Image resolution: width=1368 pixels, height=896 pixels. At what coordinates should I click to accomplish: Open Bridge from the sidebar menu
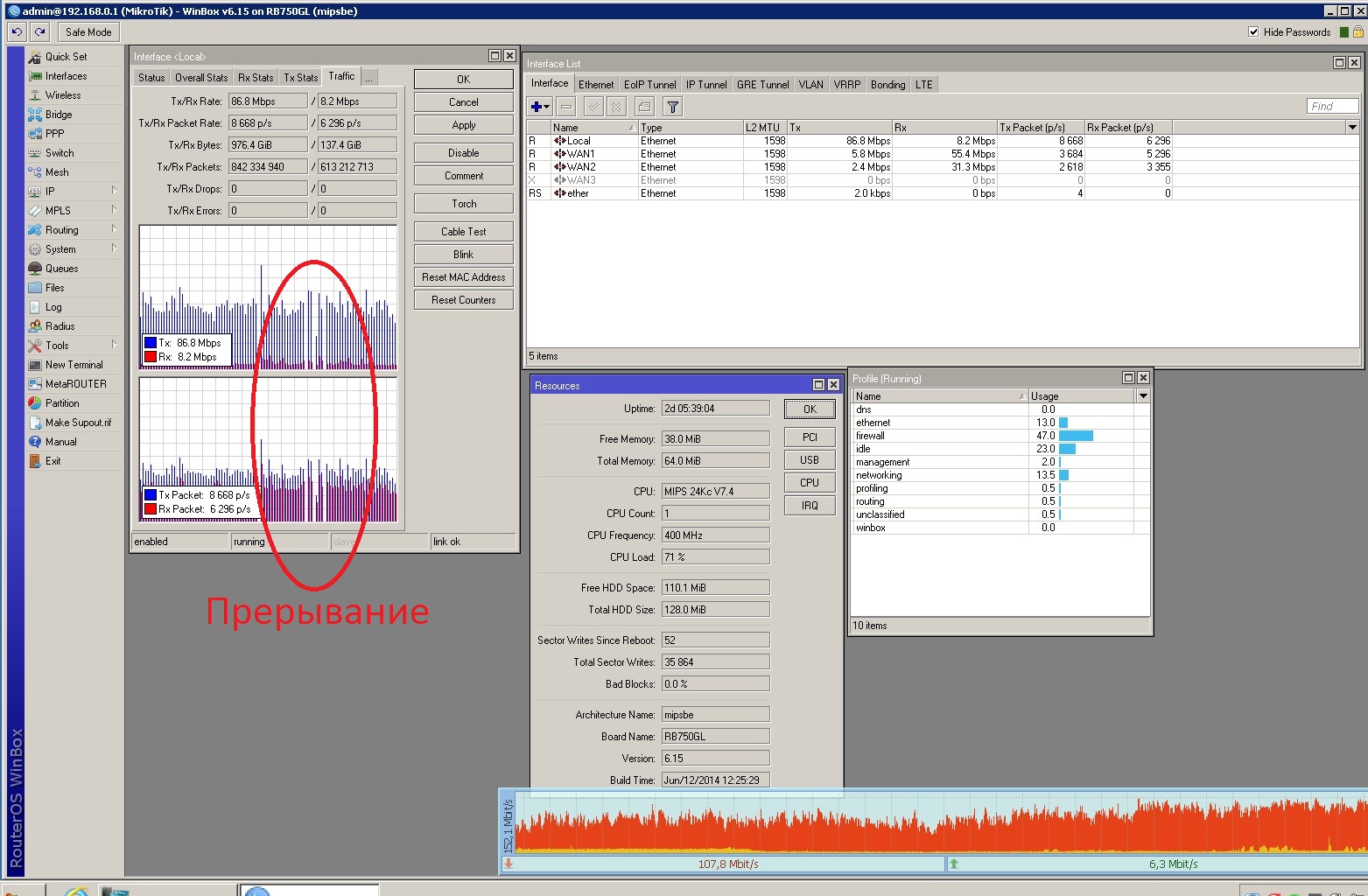click(x=59, y=115)
